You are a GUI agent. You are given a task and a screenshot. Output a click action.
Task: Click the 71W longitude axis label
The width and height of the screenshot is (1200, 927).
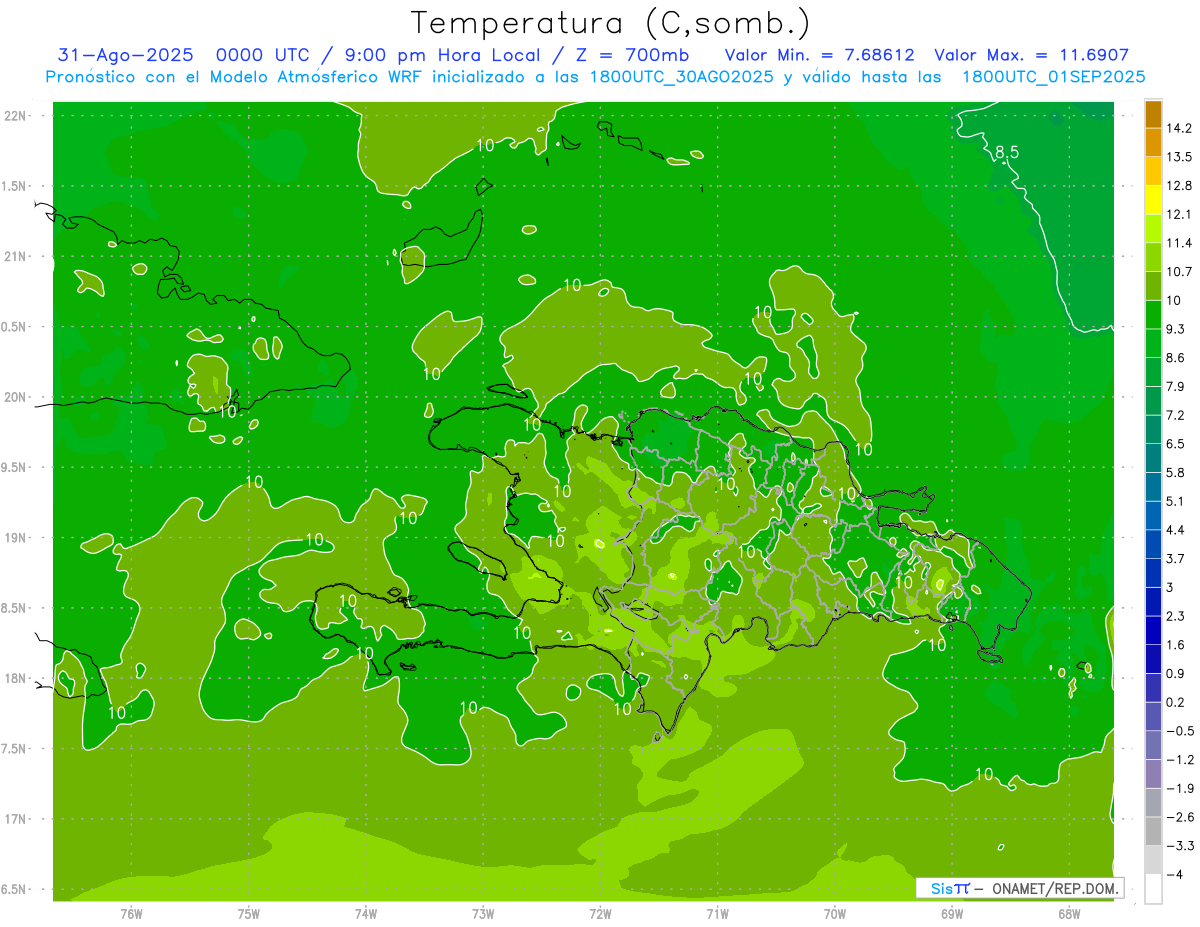717,913
